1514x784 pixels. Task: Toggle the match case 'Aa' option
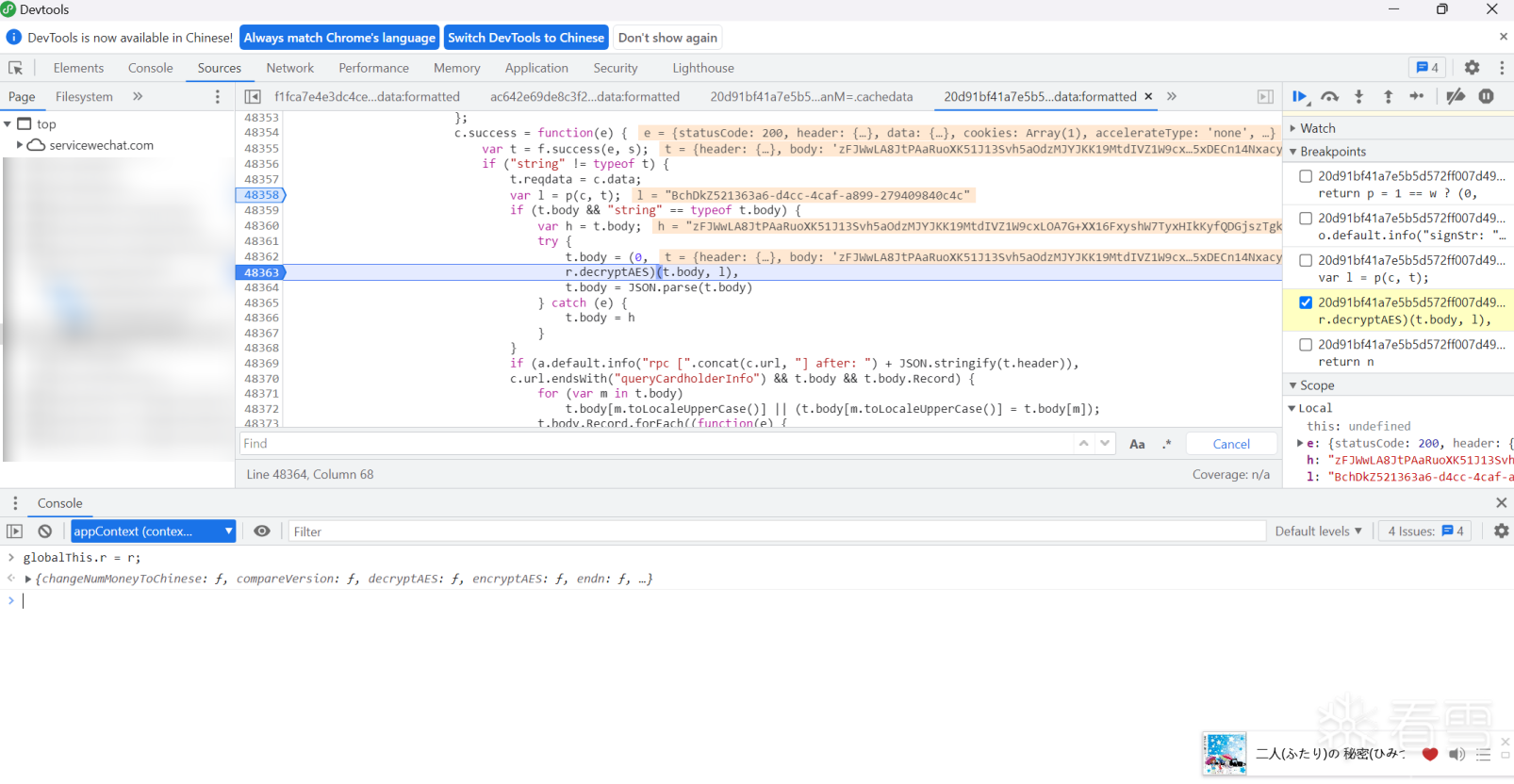tap(1137, 444)
